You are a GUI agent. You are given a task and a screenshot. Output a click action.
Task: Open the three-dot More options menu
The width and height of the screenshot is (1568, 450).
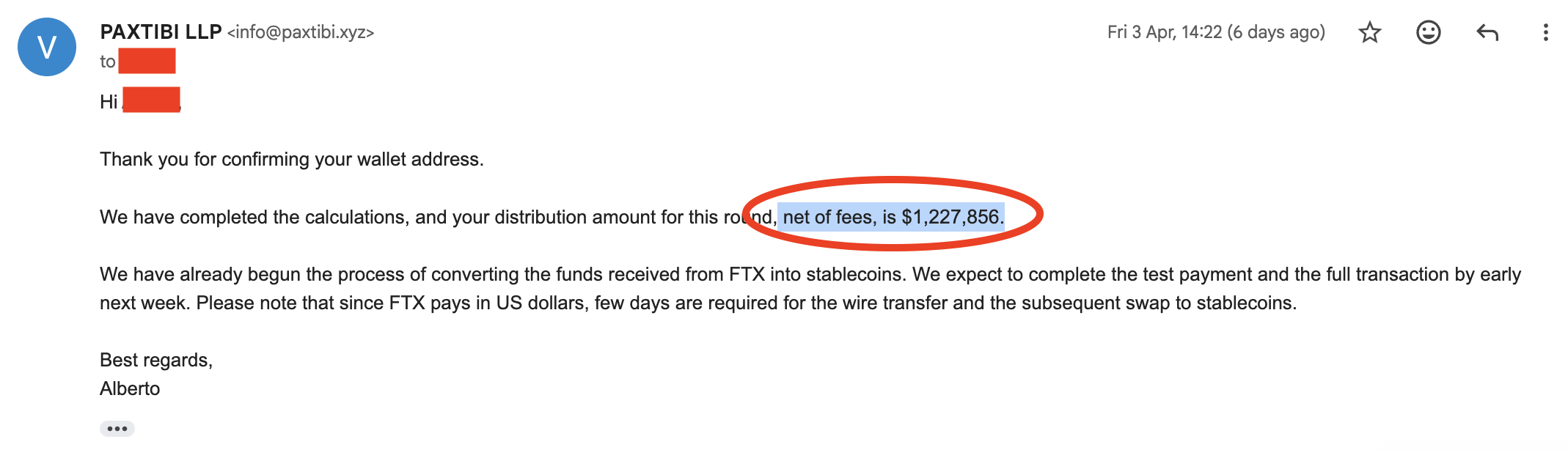coord(1545,32)
